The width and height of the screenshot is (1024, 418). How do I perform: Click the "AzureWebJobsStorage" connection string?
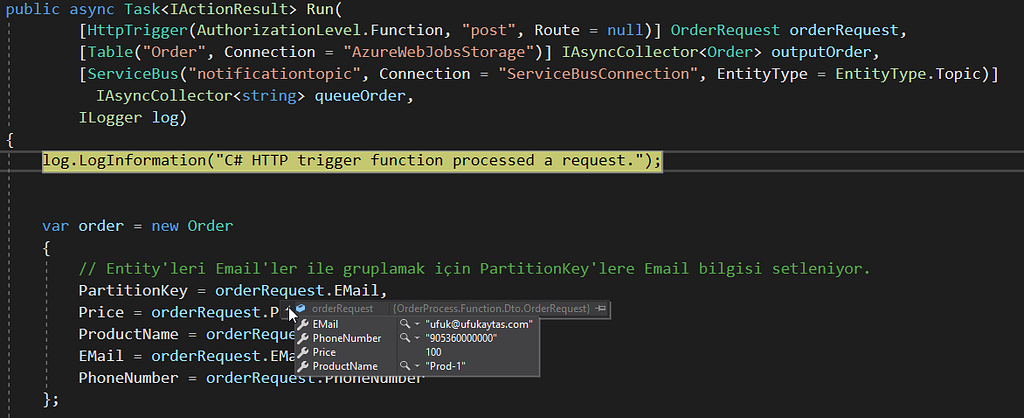click(440, 52)
